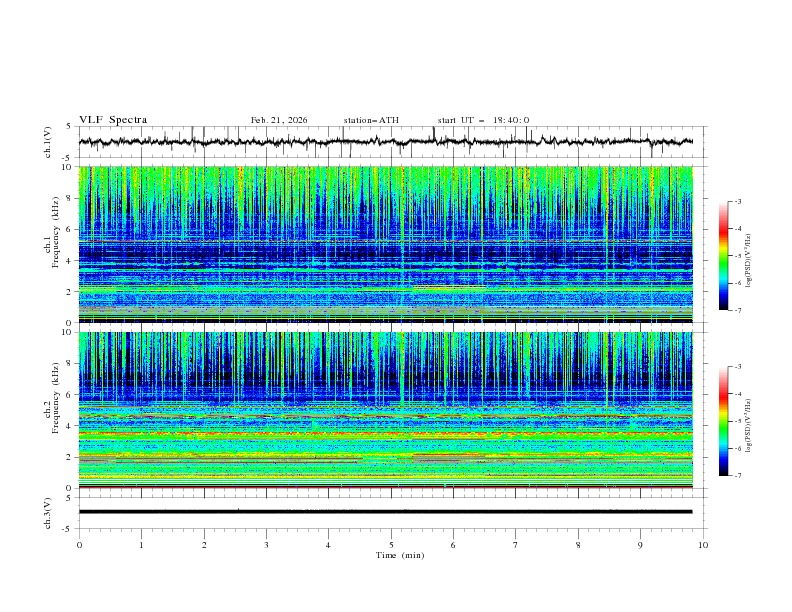This screenshot has height=612, width=792.
Task: Click the "VLF Spectra" plot title
Action: (x=113, y=120)
